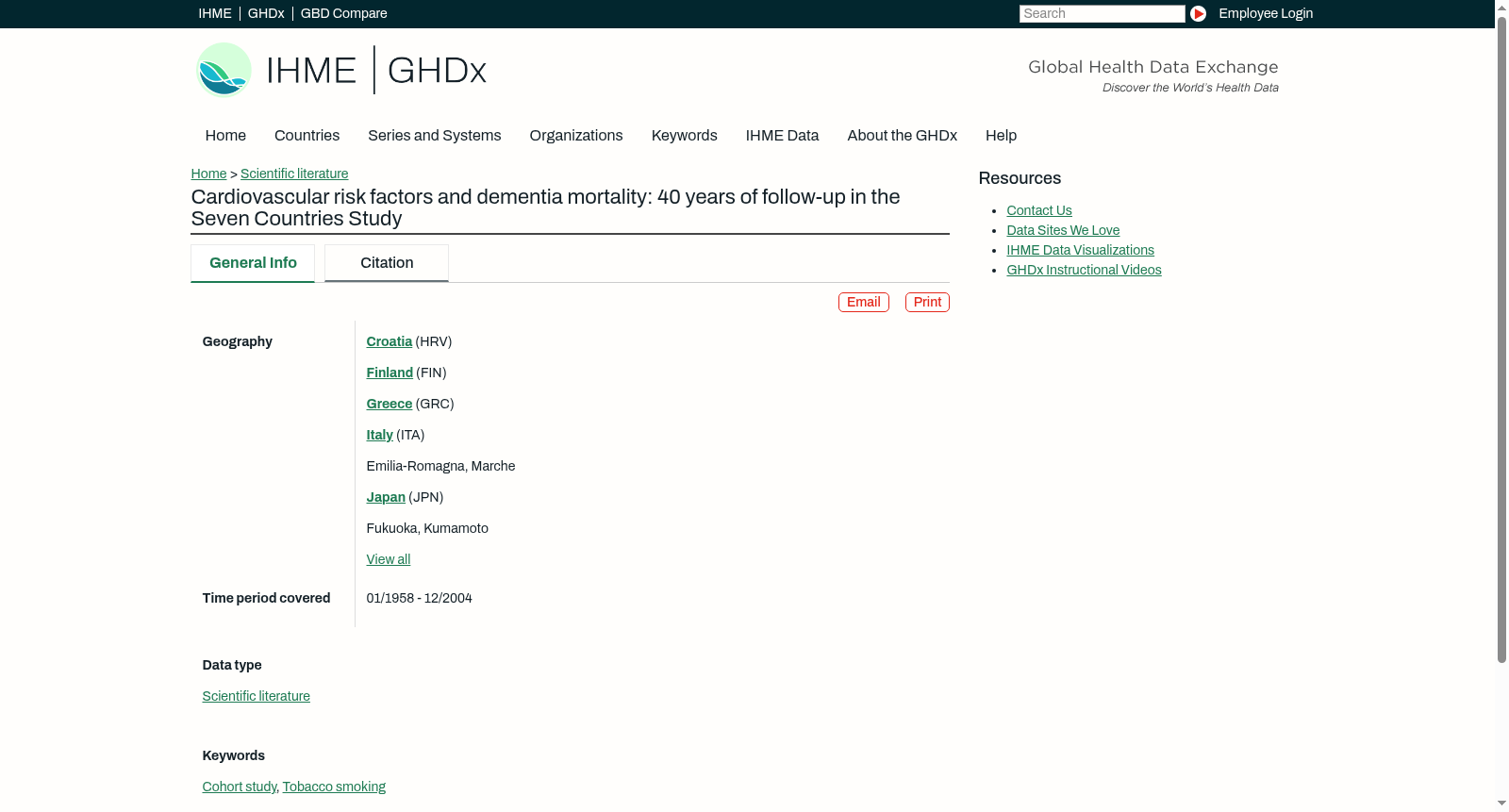This screenshot has height=812, width=1509.
Task: Select the General Info tab
Action: pos(253,263)
